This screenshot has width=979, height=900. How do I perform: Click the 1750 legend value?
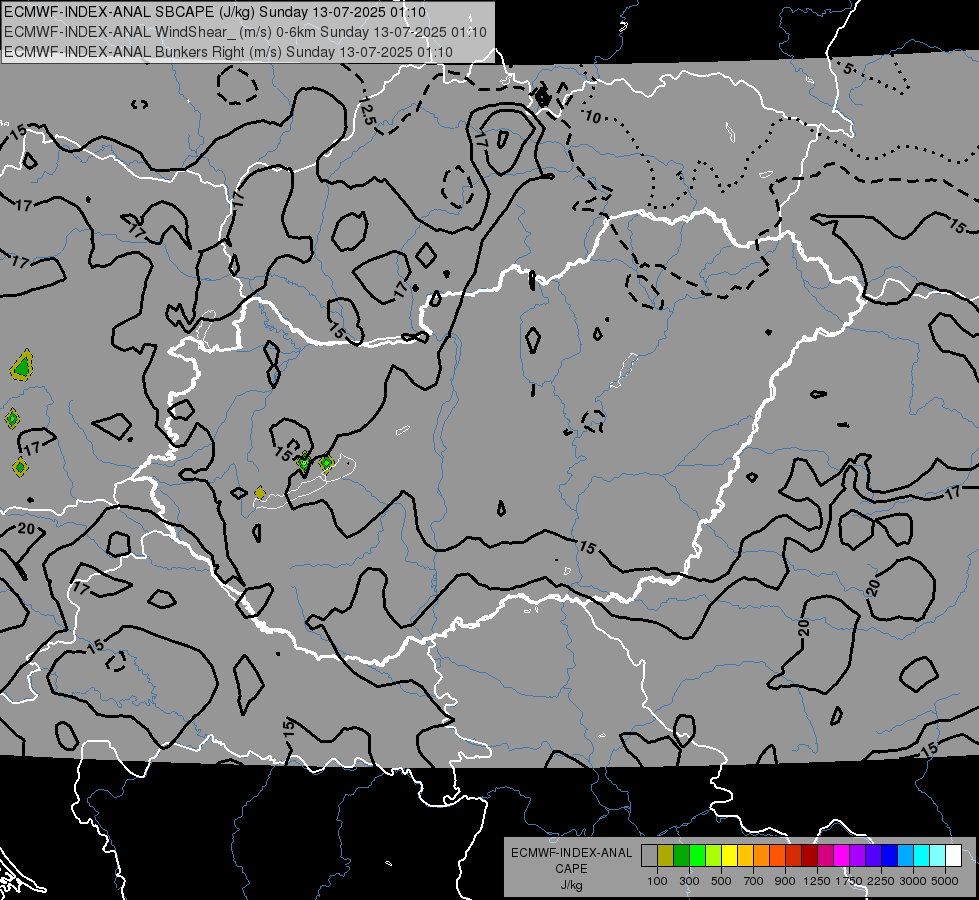pyautogui.click(x=849, y=881)
